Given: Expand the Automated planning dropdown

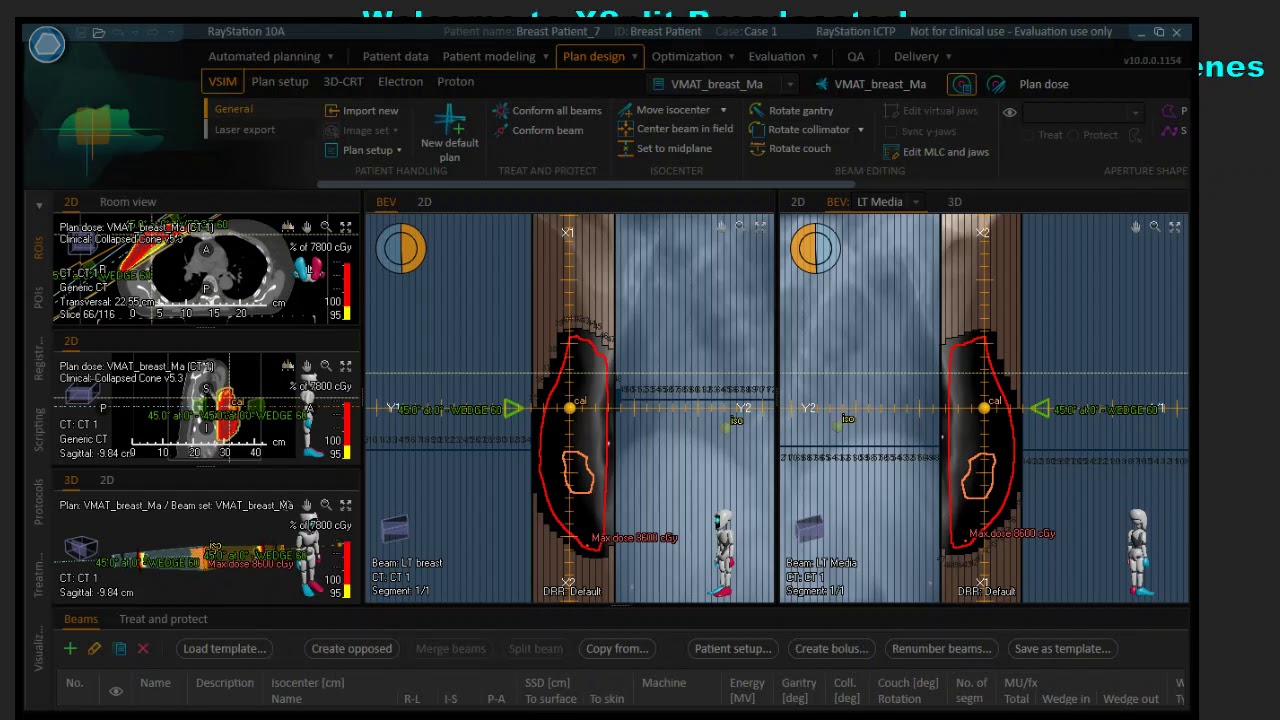Looking at the screenshot, I should point(331,57).
